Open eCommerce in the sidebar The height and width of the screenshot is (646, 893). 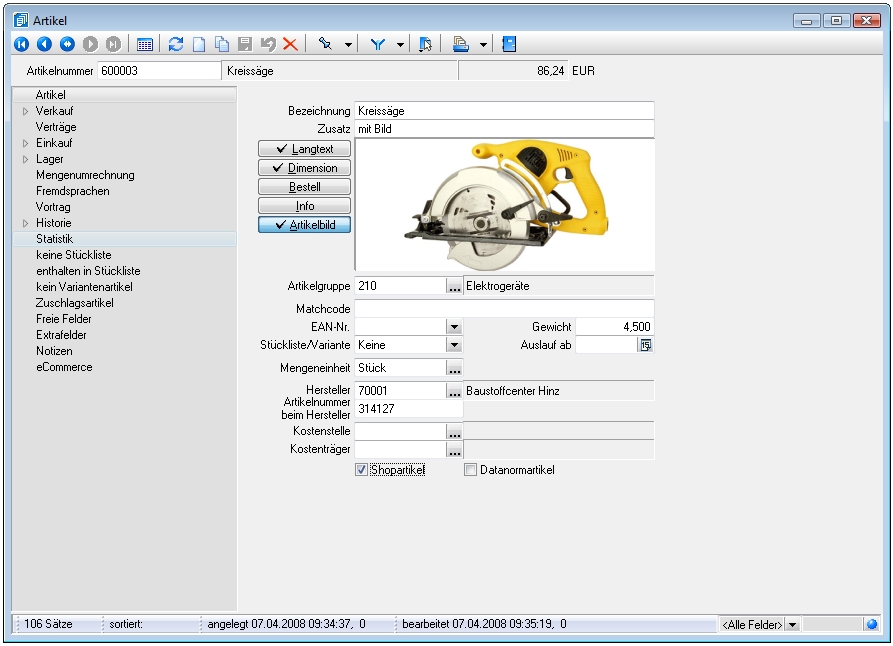pos(64,367)
